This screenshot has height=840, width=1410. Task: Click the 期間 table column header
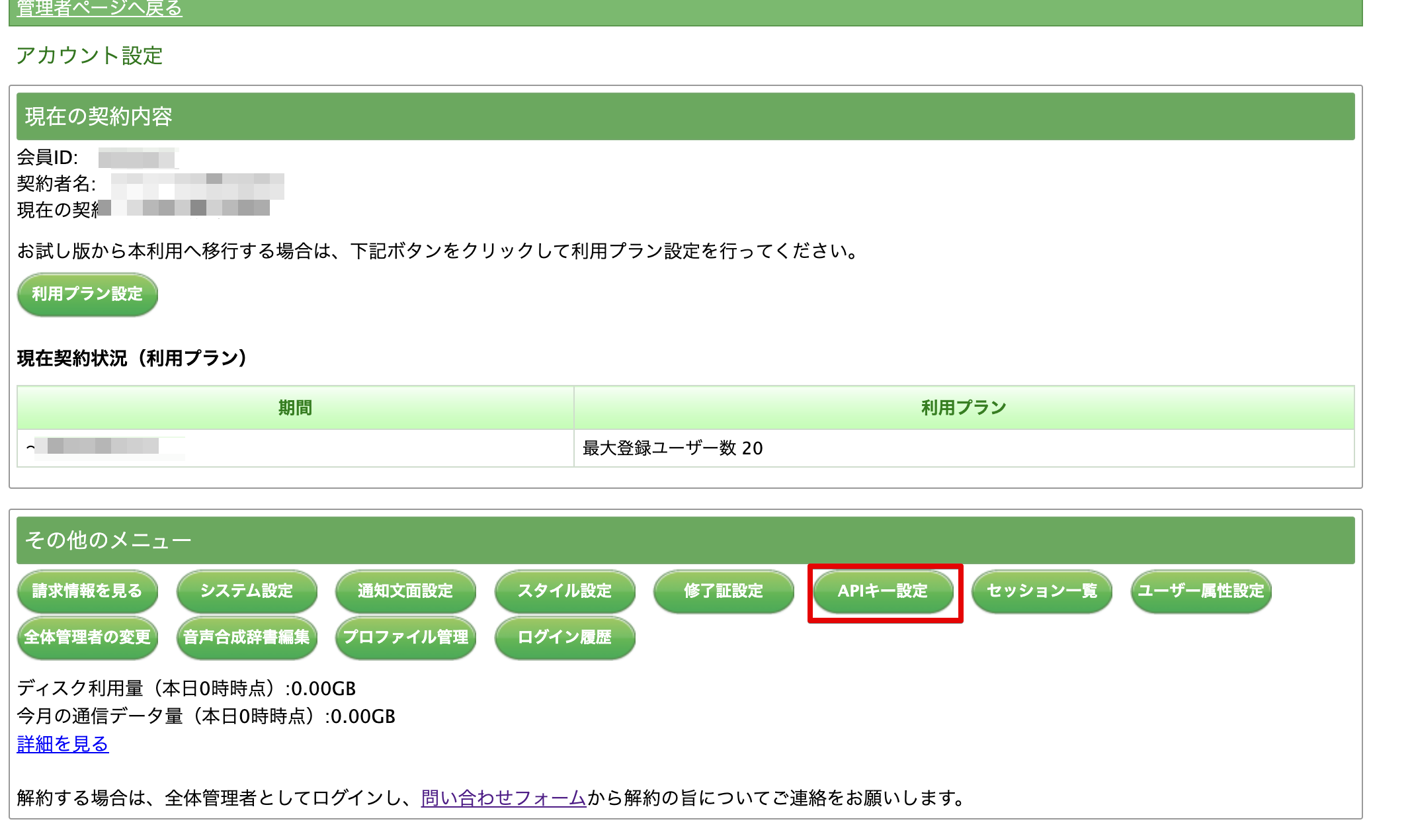[x=295, y=408]
